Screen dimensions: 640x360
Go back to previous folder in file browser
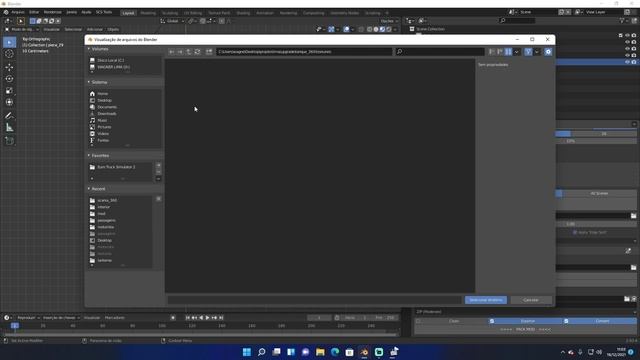pyautogui.click(x=171, y=52)
